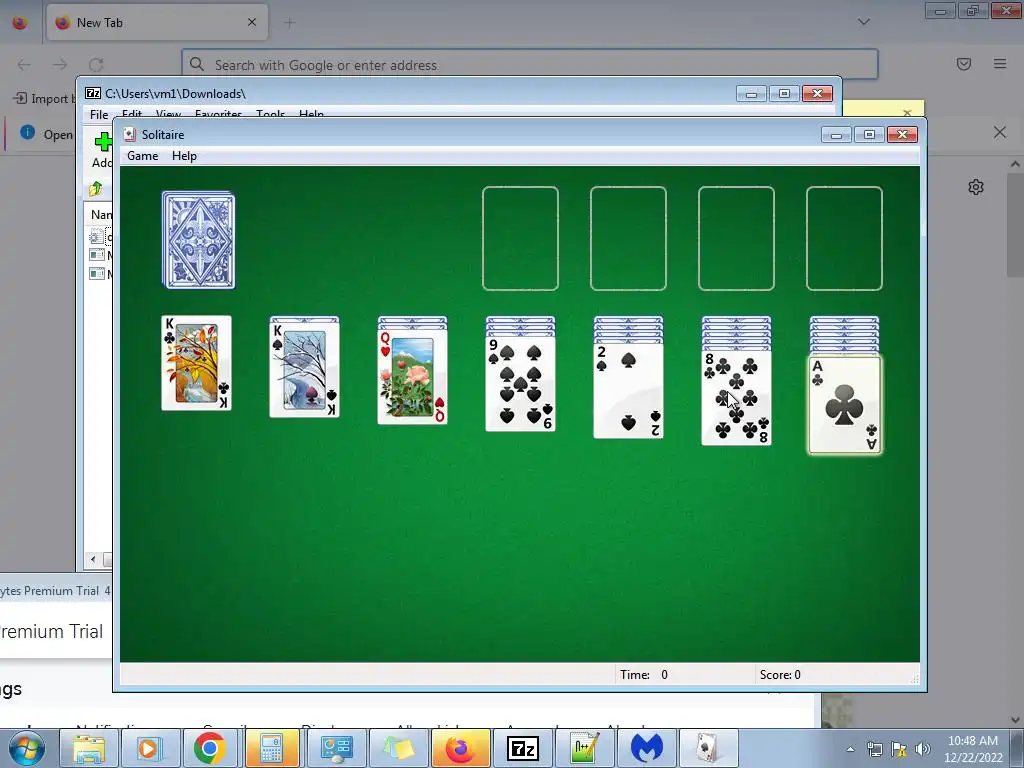Open Windows Explorer from taskbar
Screen dimensions: 1024x768
tap(89, 748)
